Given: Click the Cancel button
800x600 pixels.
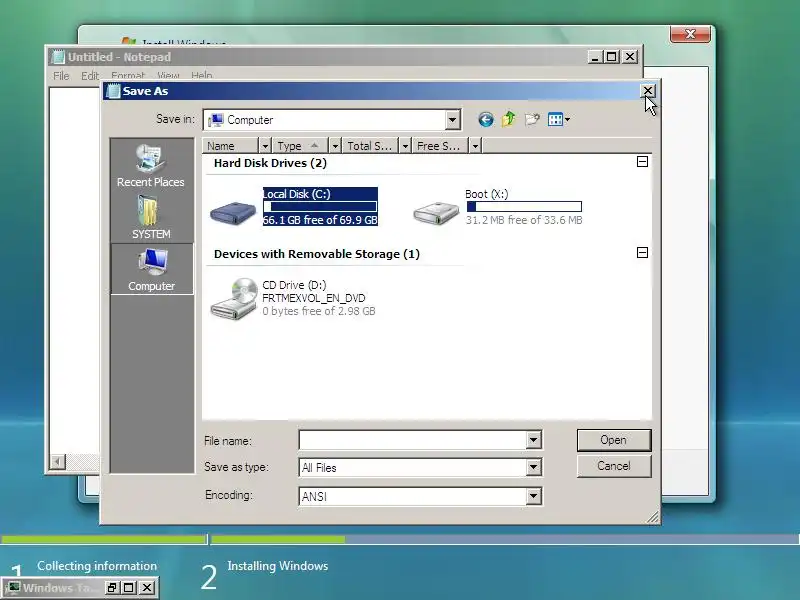Looking at the screenshot, I should [614, 466].
